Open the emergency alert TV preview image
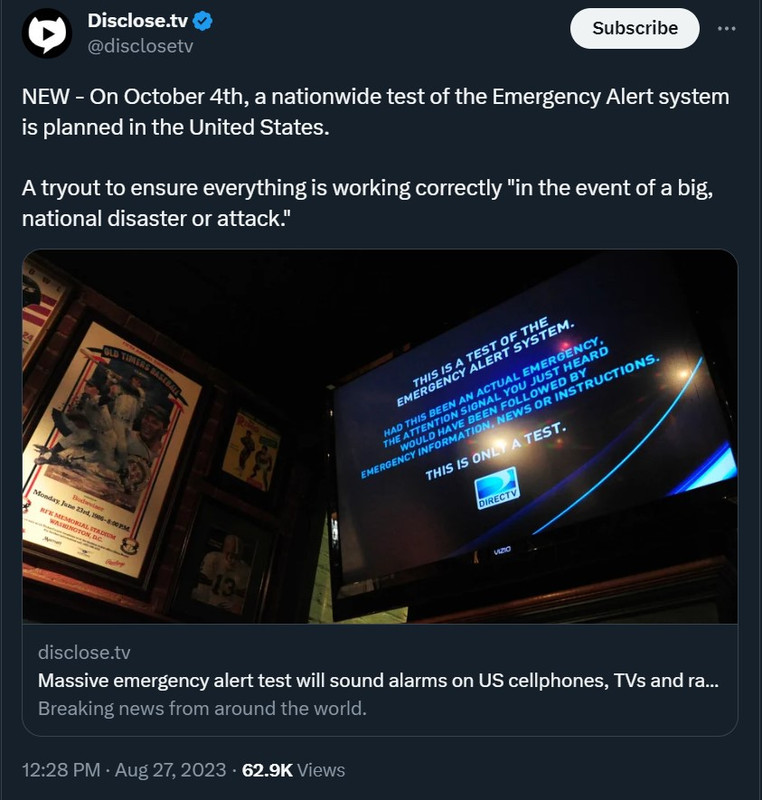The image size is (762, 800). click(380, 436)
